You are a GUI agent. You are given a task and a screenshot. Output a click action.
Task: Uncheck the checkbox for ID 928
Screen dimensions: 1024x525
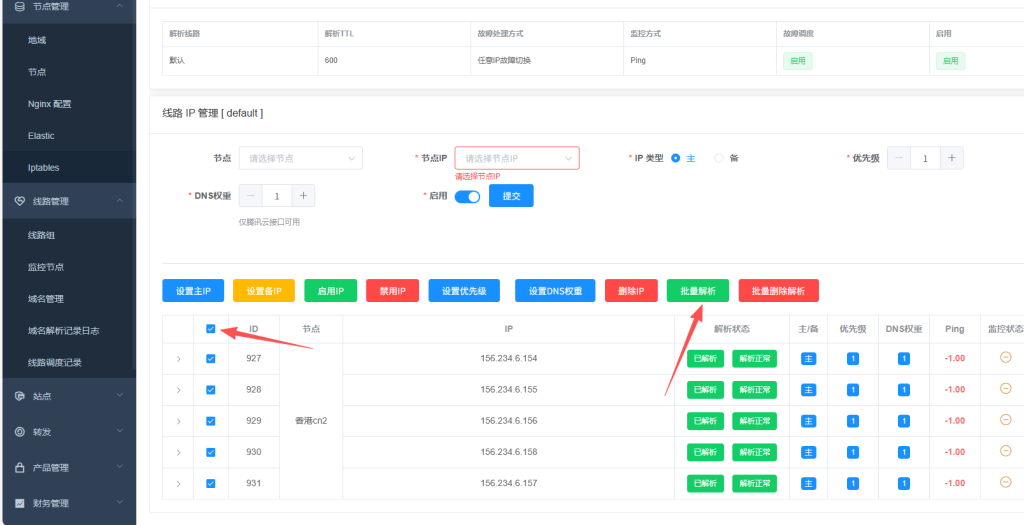[210, 390]
